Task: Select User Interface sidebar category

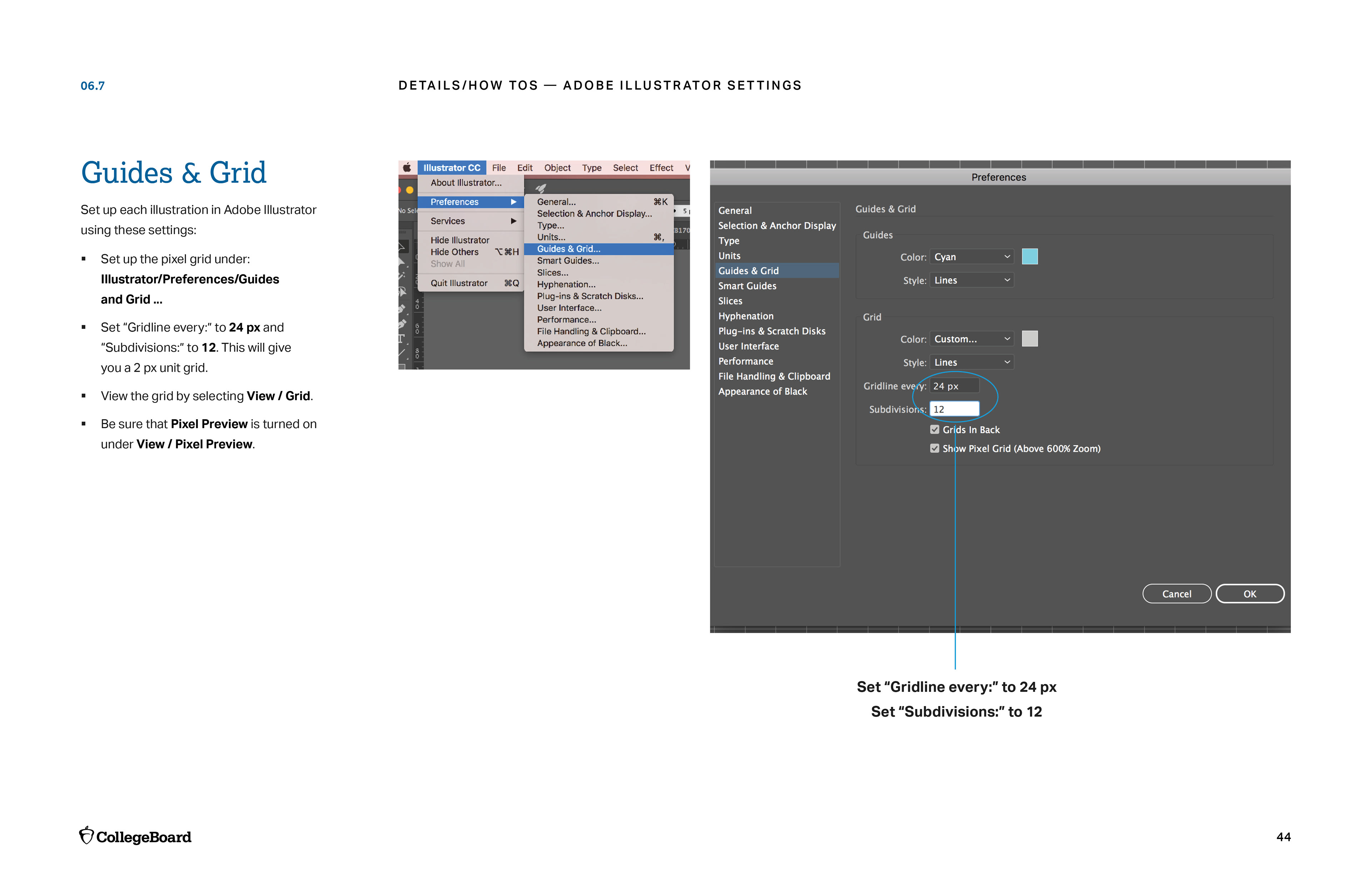Action: [777, 346]
